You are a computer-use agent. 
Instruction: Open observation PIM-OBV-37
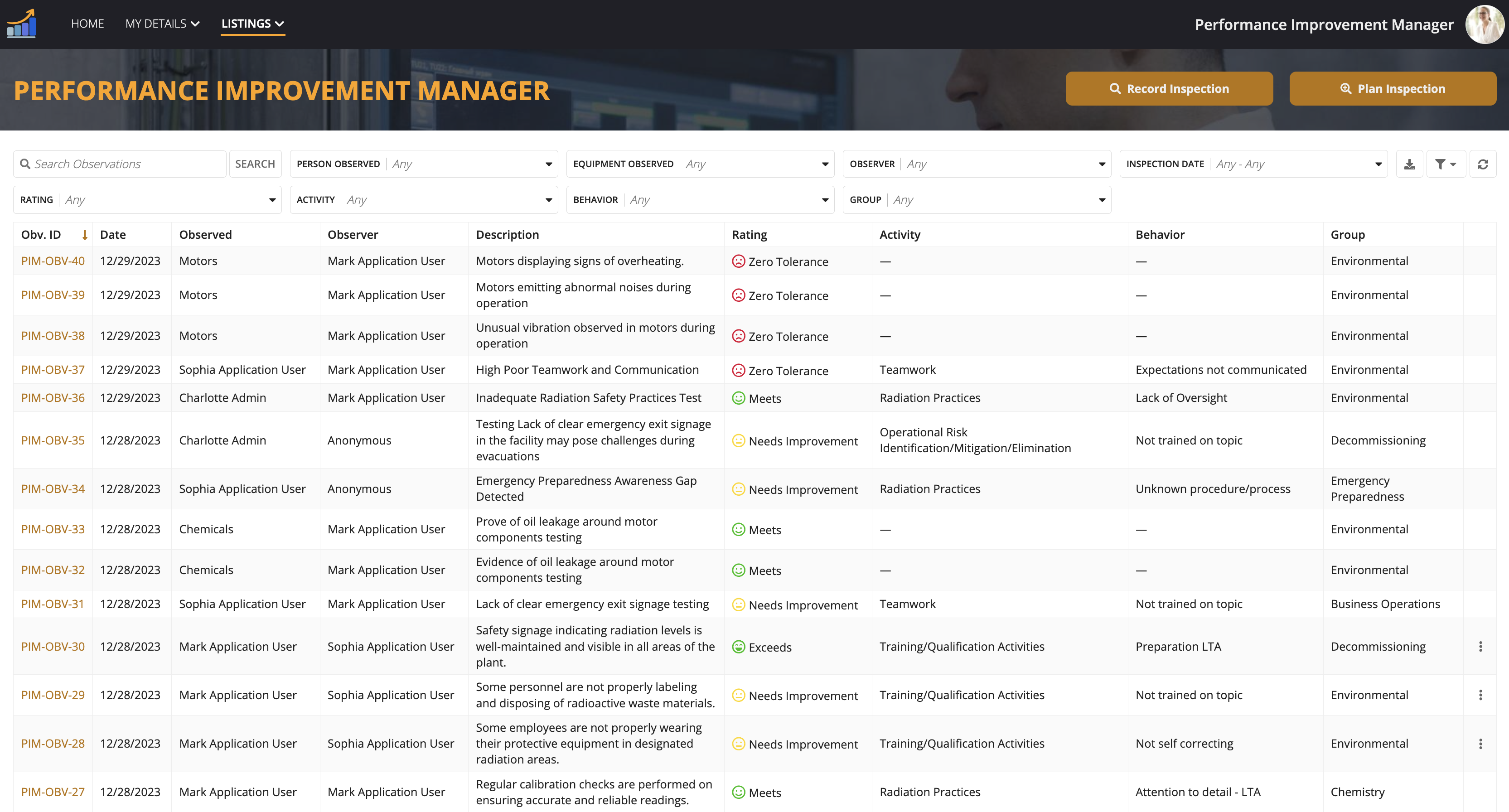pos(53,370)
